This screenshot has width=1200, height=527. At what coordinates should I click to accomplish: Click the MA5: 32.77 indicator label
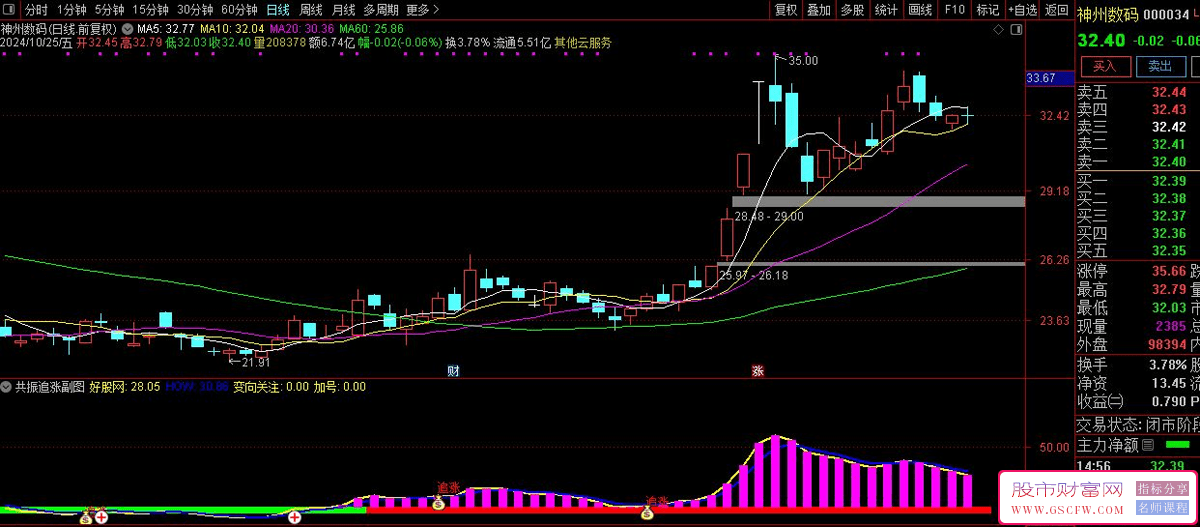165,28
